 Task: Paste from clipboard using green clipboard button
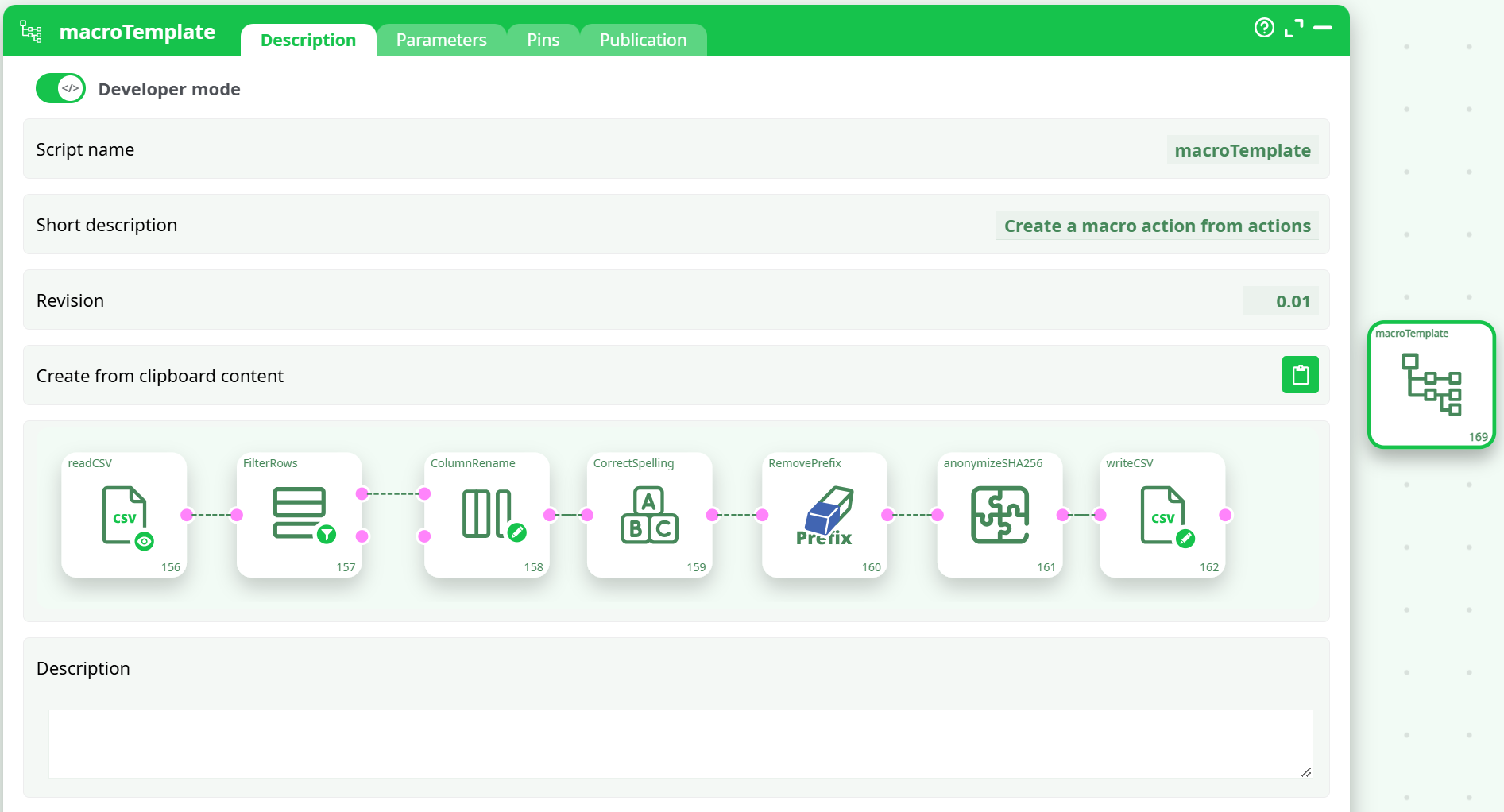click(1300, 375)
